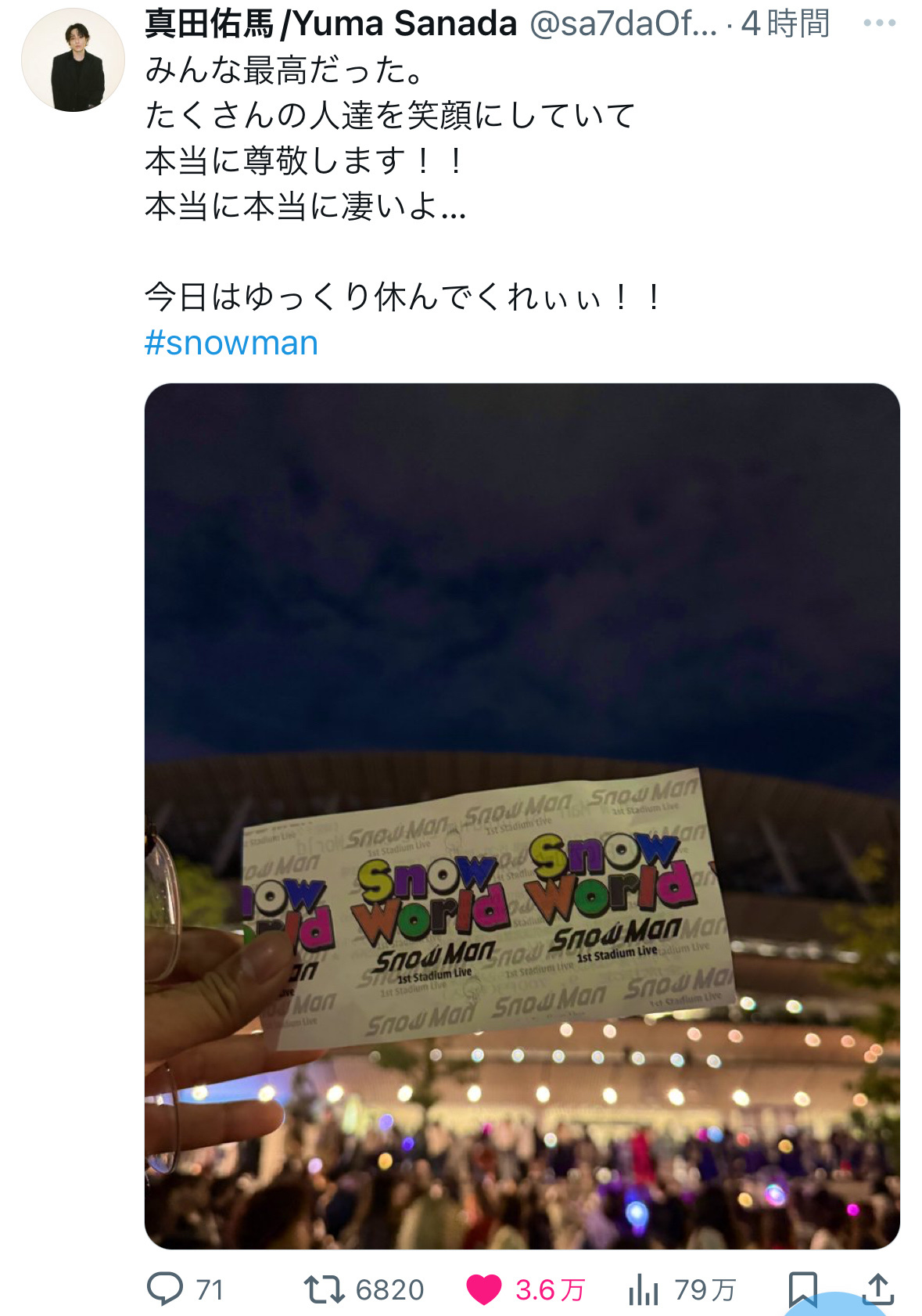Open view analytics bar chart icon
Screen dimensions: 922x1316
point(644,1289)
